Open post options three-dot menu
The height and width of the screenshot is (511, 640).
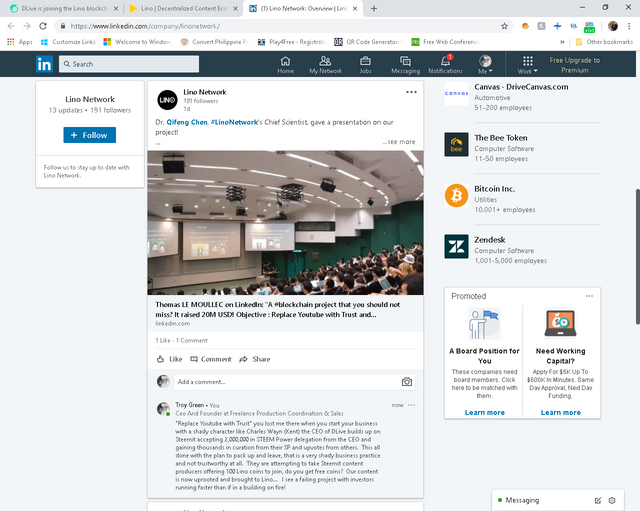(x=411, y=92)
